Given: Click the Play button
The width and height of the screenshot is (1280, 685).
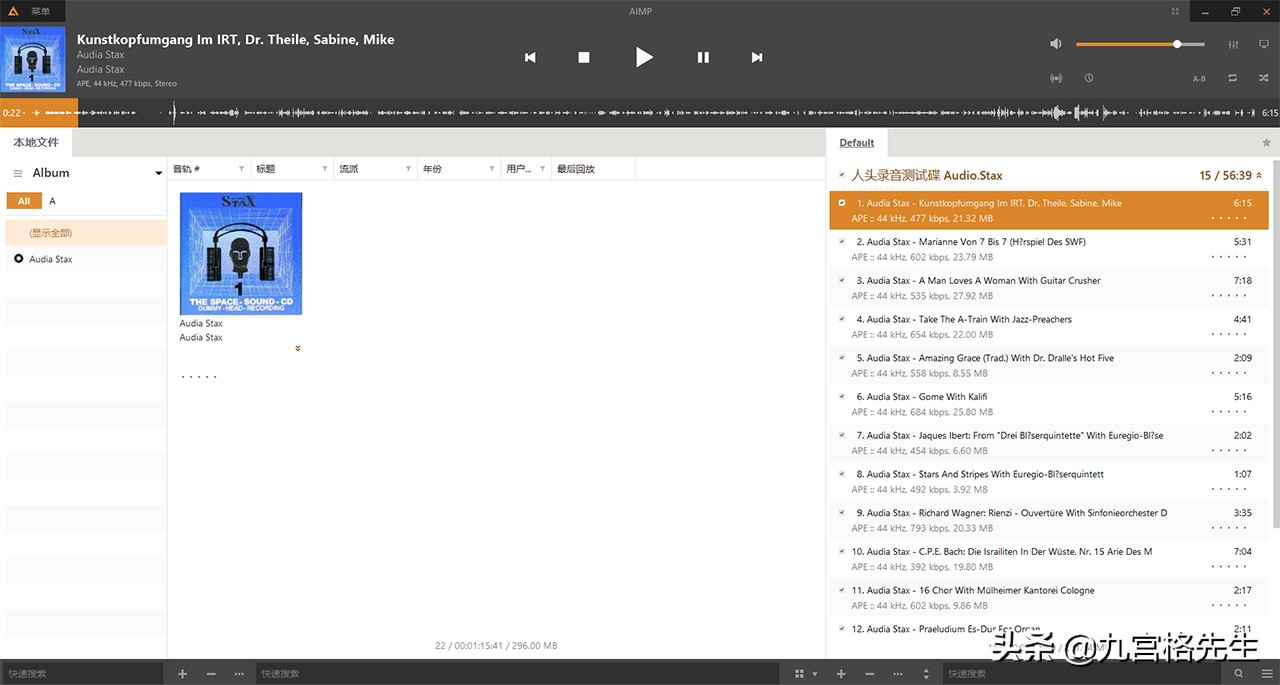Looking at the screenshot, I should (644, 57).
